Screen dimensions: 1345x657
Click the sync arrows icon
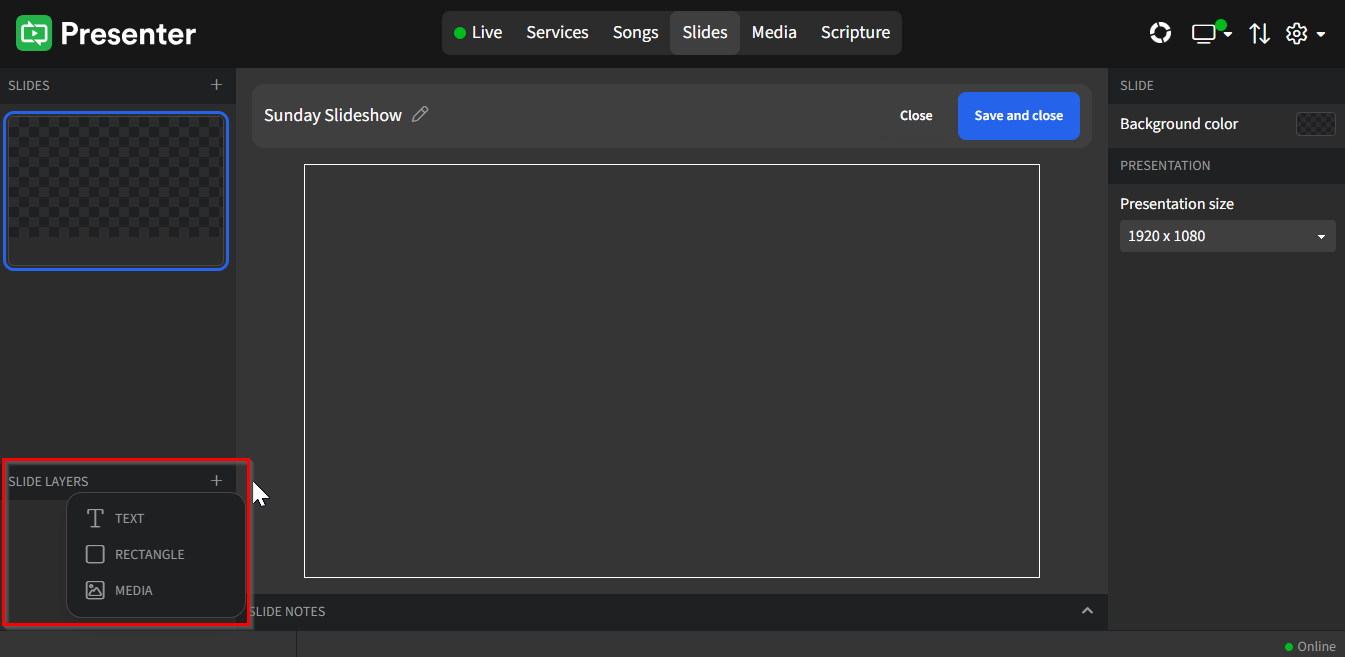[1259, 33]
